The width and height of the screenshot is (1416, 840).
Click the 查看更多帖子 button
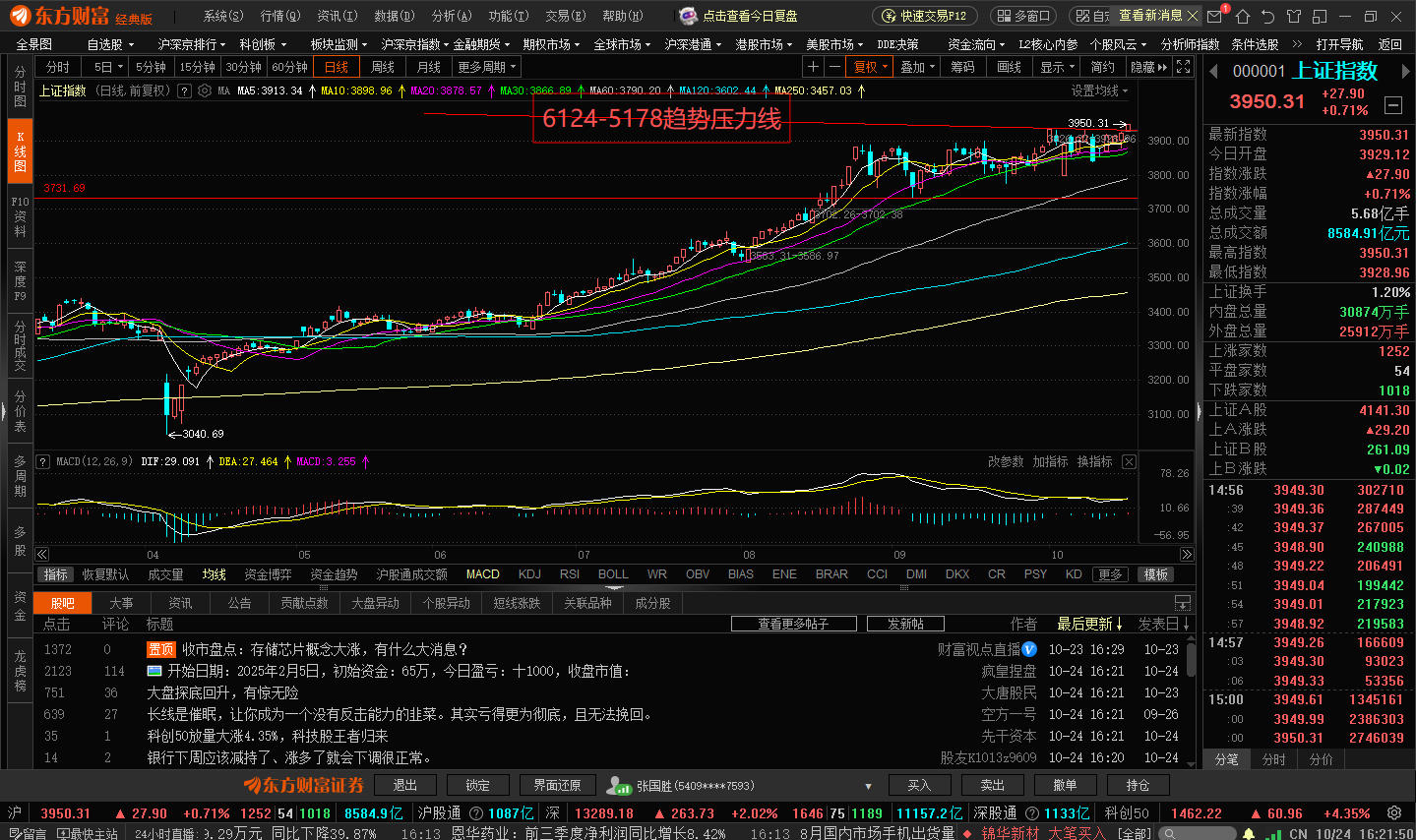point(793,624)
